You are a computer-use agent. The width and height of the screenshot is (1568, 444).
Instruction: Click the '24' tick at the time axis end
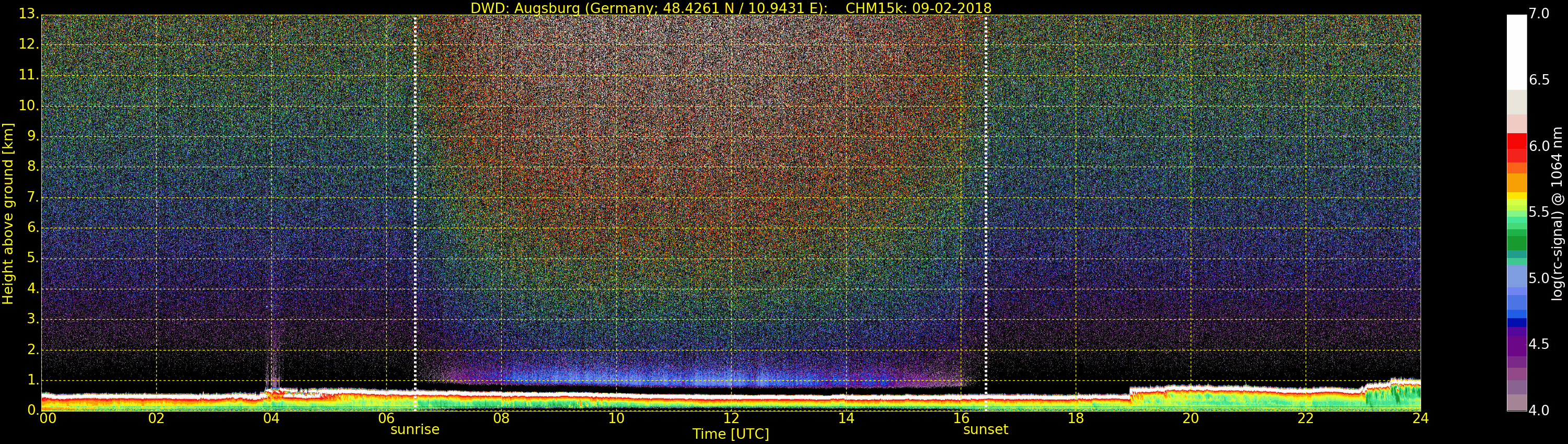(x=1420, y=418)
